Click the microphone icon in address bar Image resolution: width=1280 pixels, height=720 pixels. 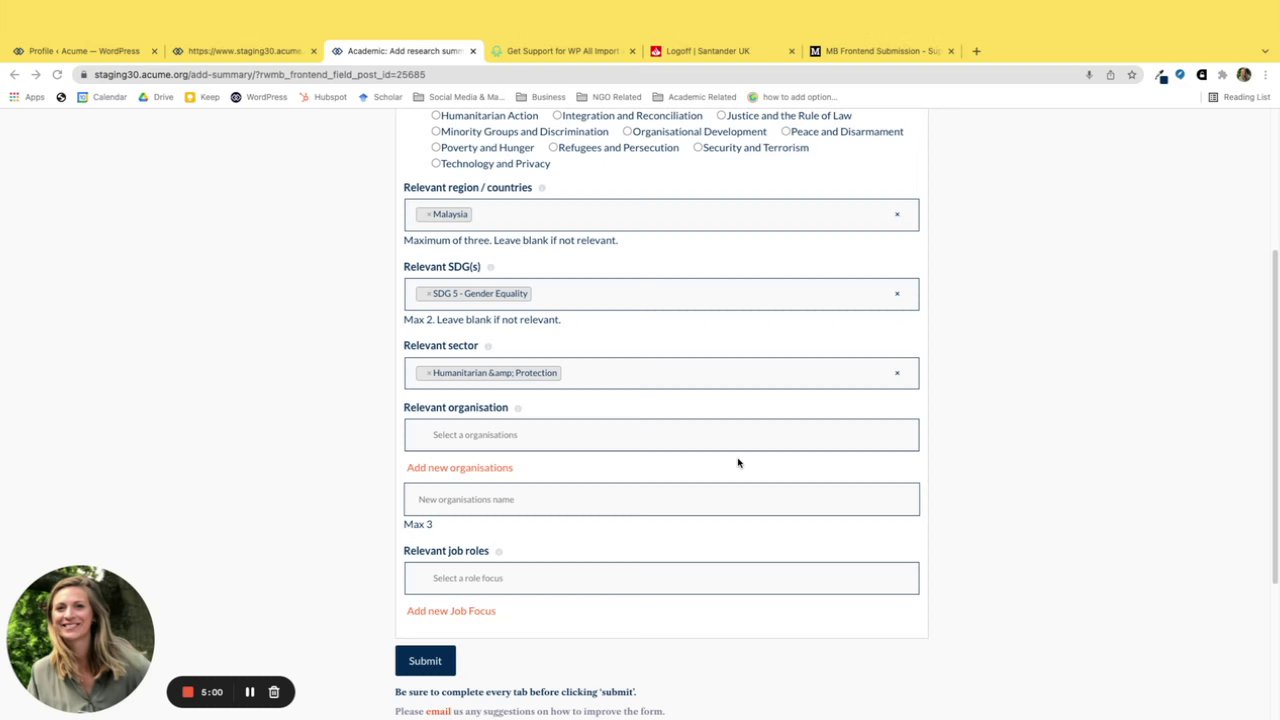[x=1089, y=75]
